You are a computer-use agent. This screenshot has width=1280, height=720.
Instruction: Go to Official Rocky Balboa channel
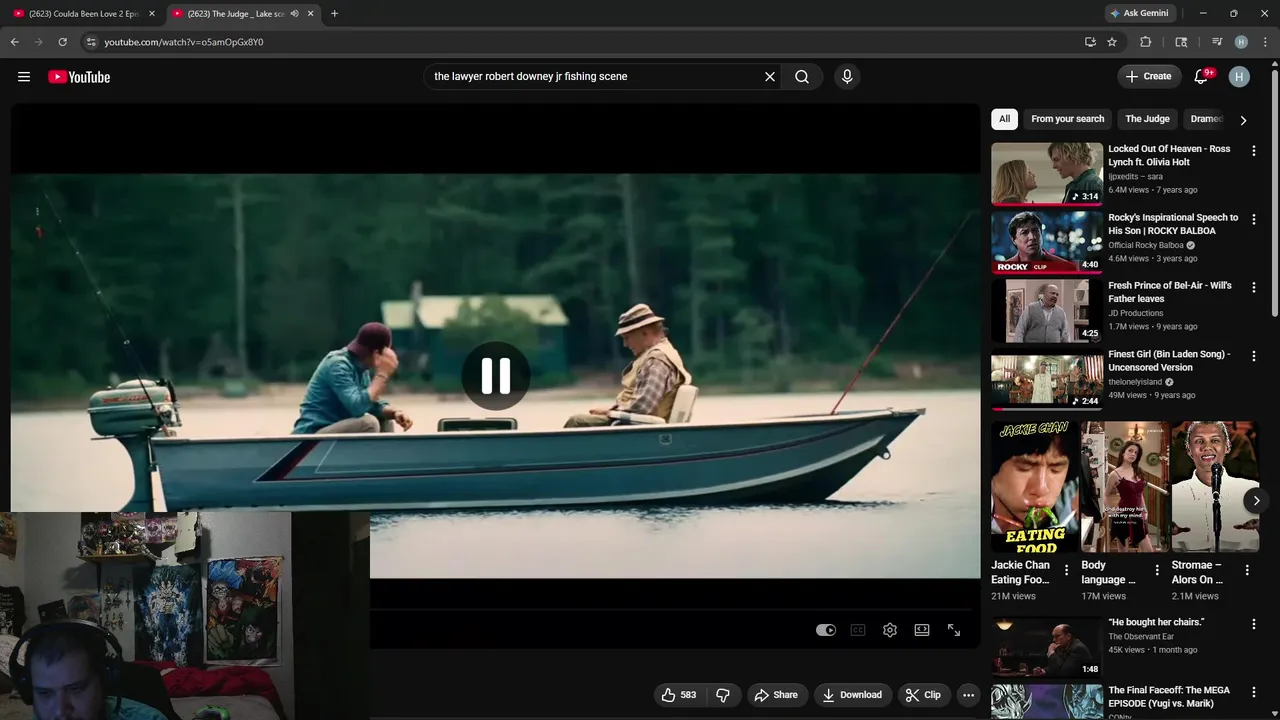click(x=1146, y=245)
